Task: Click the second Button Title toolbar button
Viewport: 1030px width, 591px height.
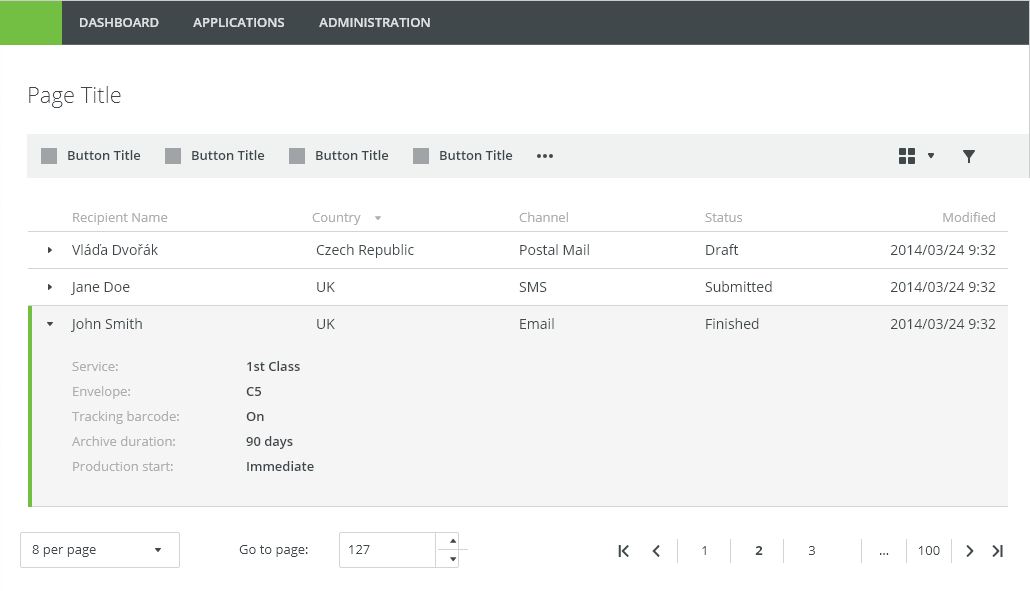Action: (215, 156)
